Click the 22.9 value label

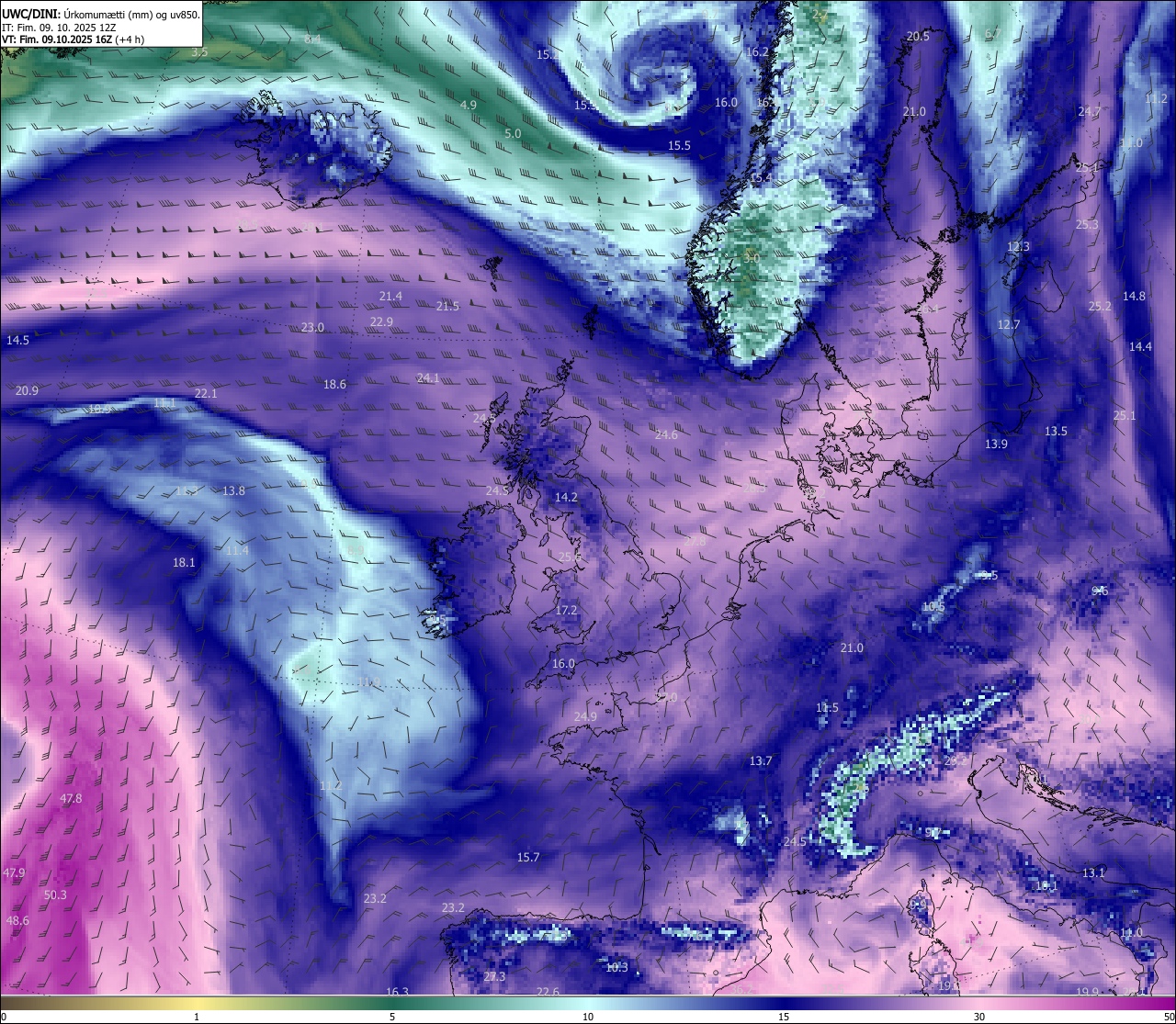381,321
